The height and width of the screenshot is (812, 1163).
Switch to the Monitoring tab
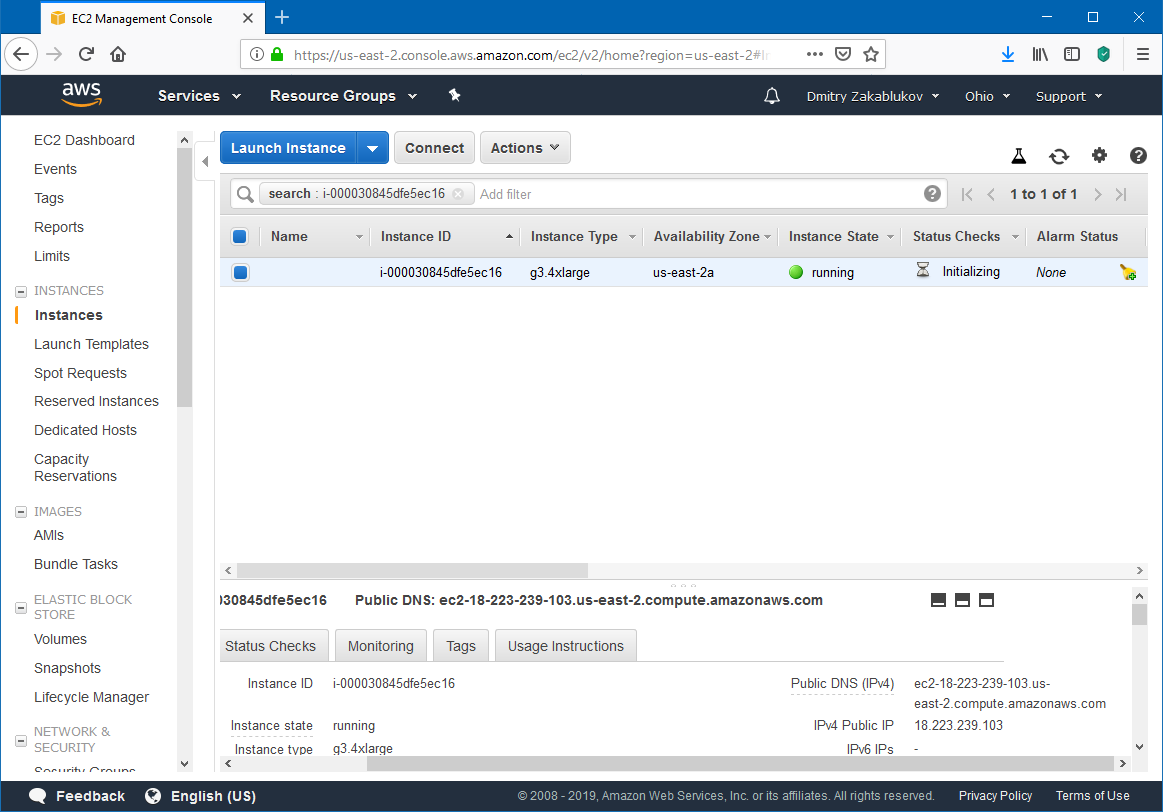click(x=380, y=646)
